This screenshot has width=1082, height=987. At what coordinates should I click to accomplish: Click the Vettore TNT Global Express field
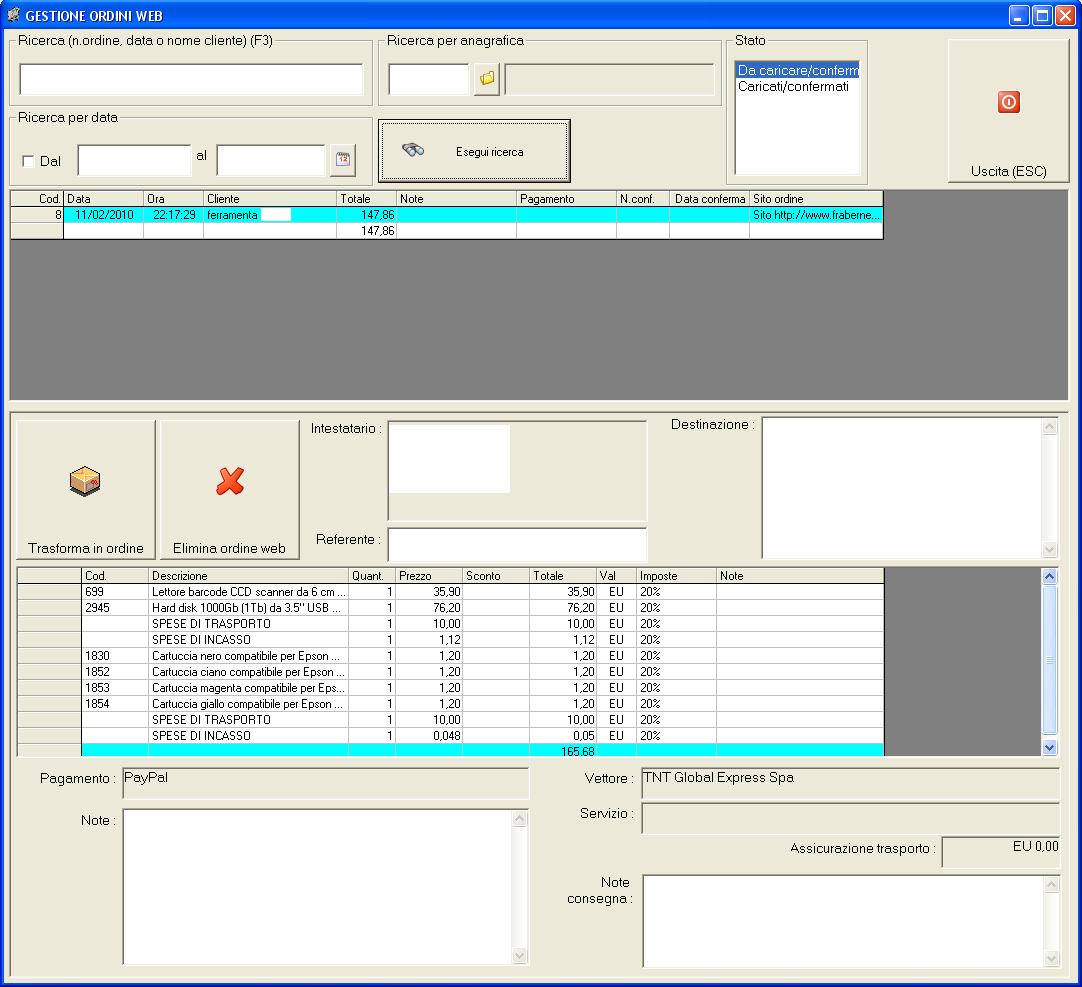850,783
